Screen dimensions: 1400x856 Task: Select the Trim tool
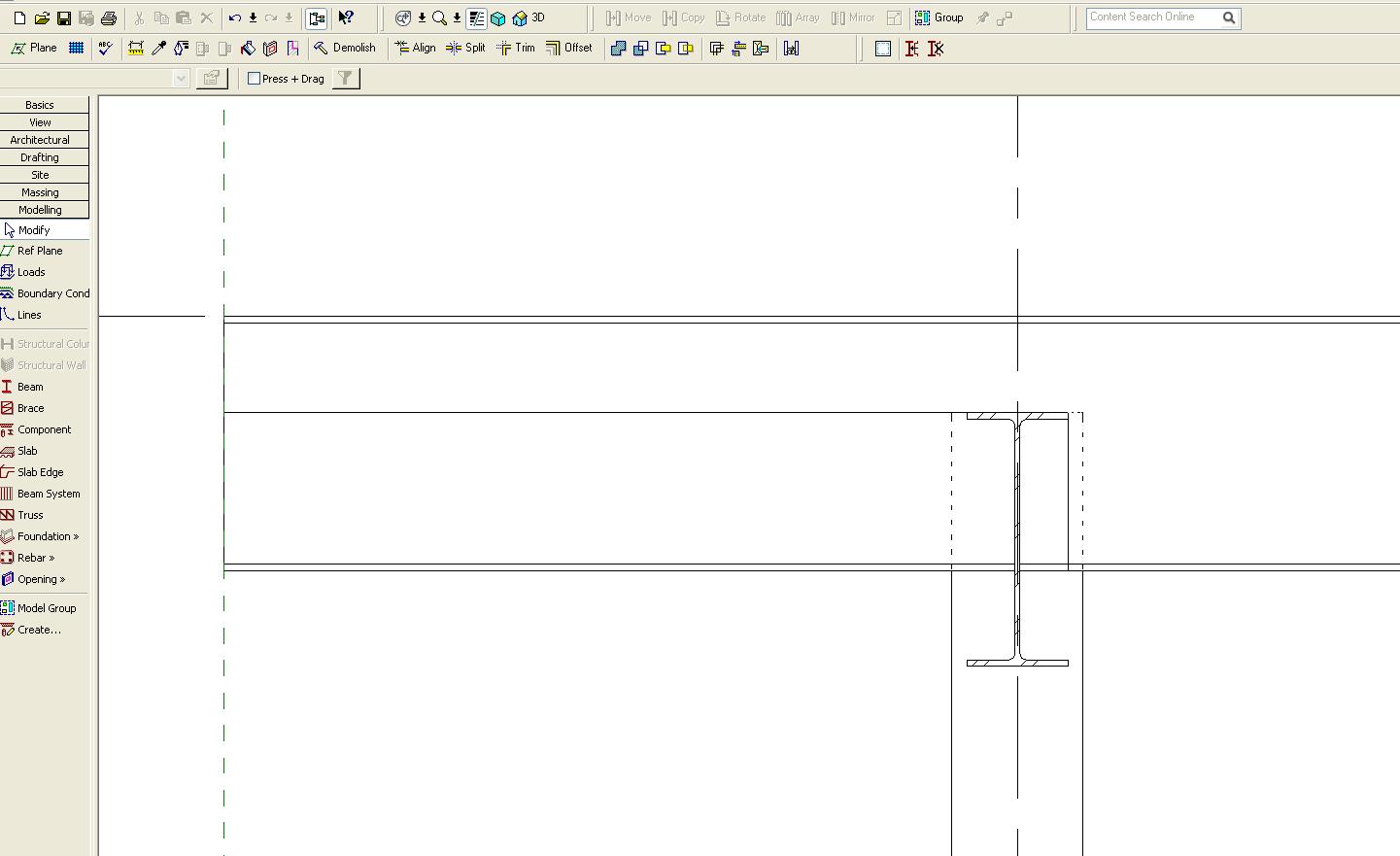[x=515, y=48]
